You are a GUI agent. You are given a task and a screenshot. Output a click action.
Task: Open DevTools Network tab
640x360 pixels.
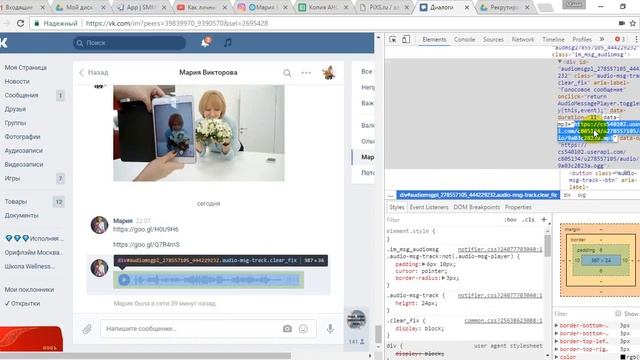point(523,40)
